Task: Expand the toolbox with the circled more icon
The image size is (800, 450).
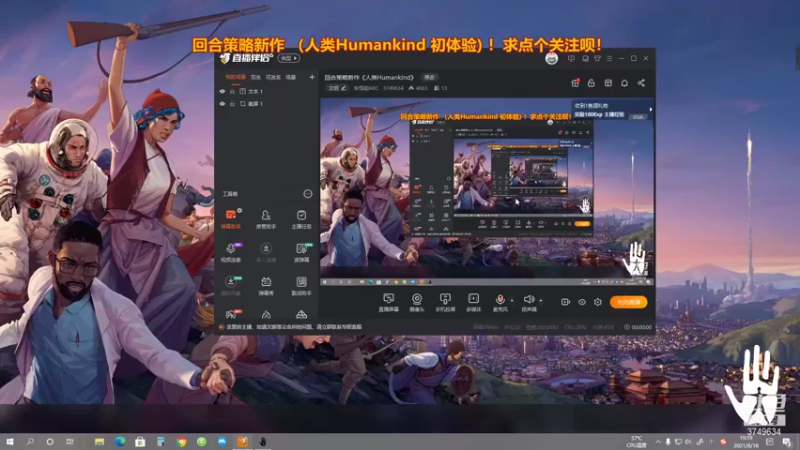Action: pos(308,193)
